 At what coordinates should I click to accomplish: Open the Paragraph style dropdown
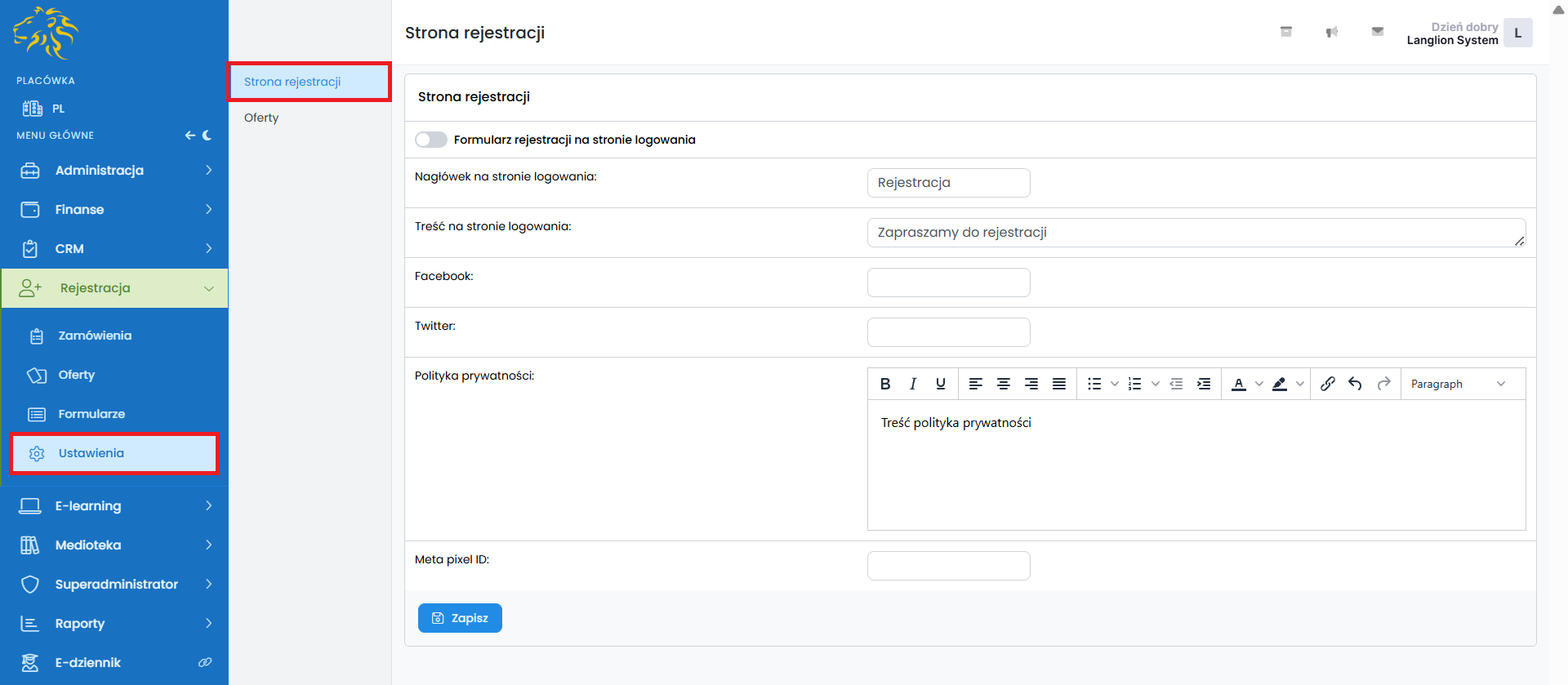point(1458,384)
